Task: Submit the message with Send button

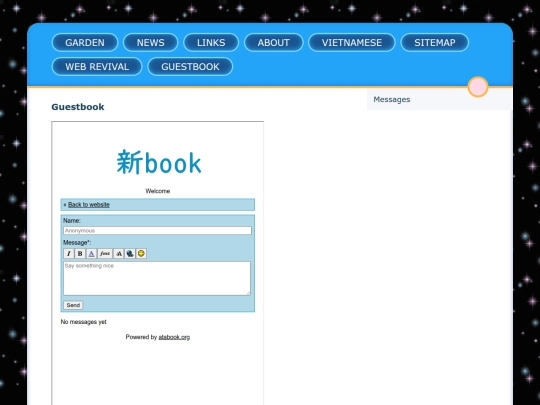Action: point(73,305)
